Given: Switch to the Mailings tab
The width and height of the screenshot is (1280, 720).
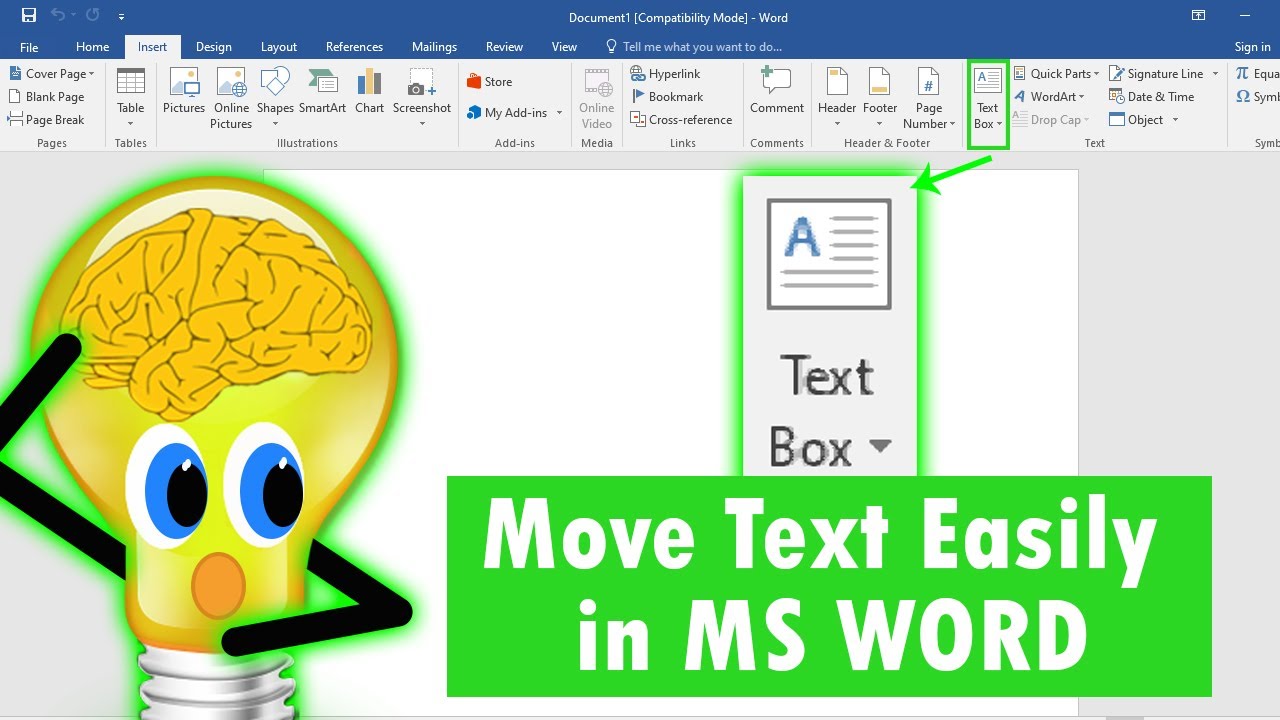Looking at the screenshot, I should [434, 47].
